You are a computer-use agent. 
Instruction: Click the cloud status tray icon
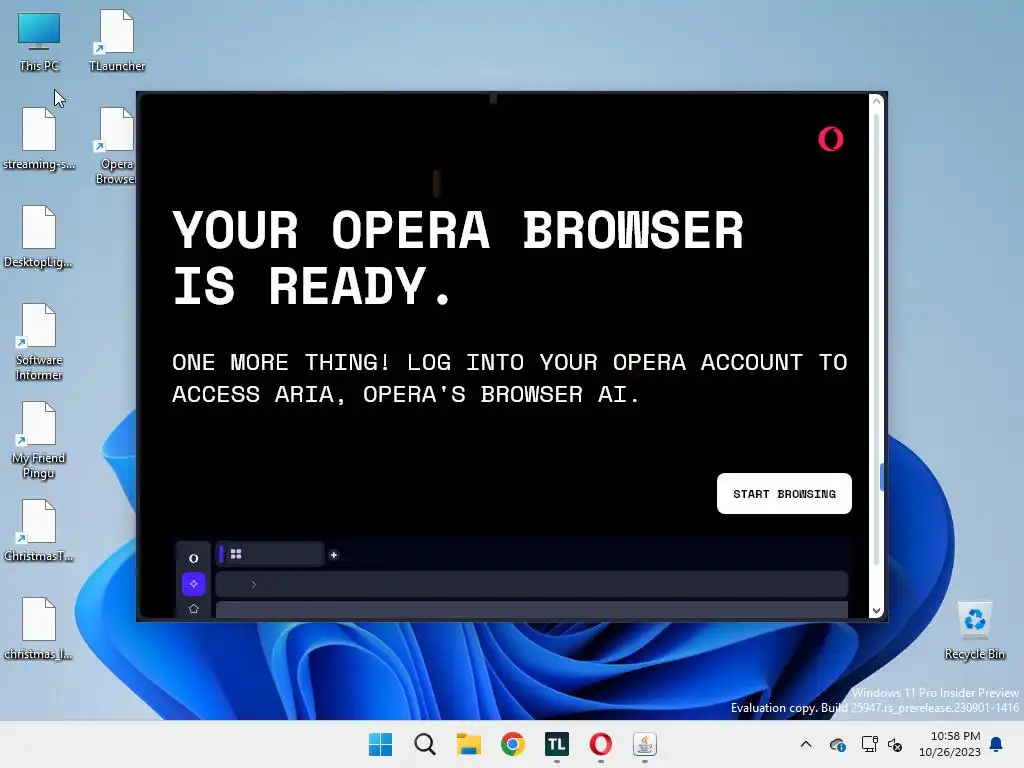click(837, 744)
